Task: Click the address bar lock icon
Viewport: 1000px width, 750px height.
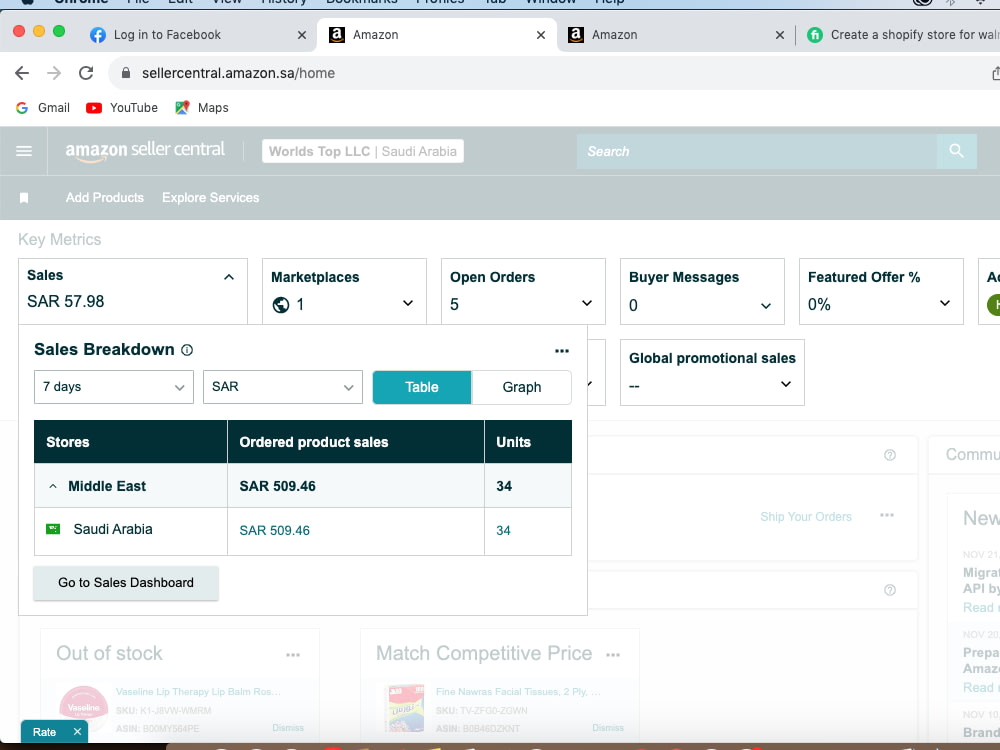Action: tap(126, 73)
